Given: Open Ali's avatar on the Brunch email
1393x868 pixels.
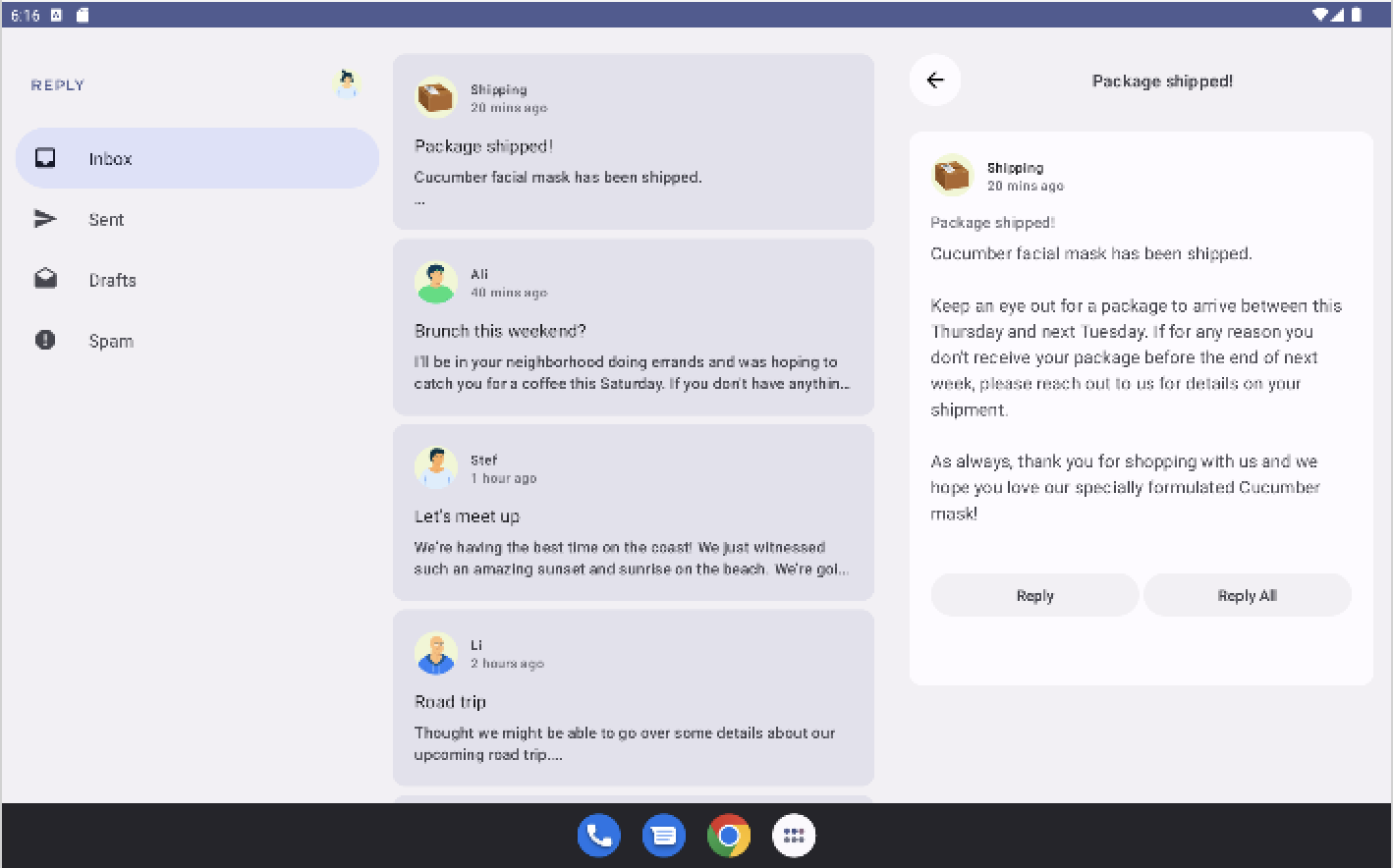Looking at the screenshot, I should [435, 282].
